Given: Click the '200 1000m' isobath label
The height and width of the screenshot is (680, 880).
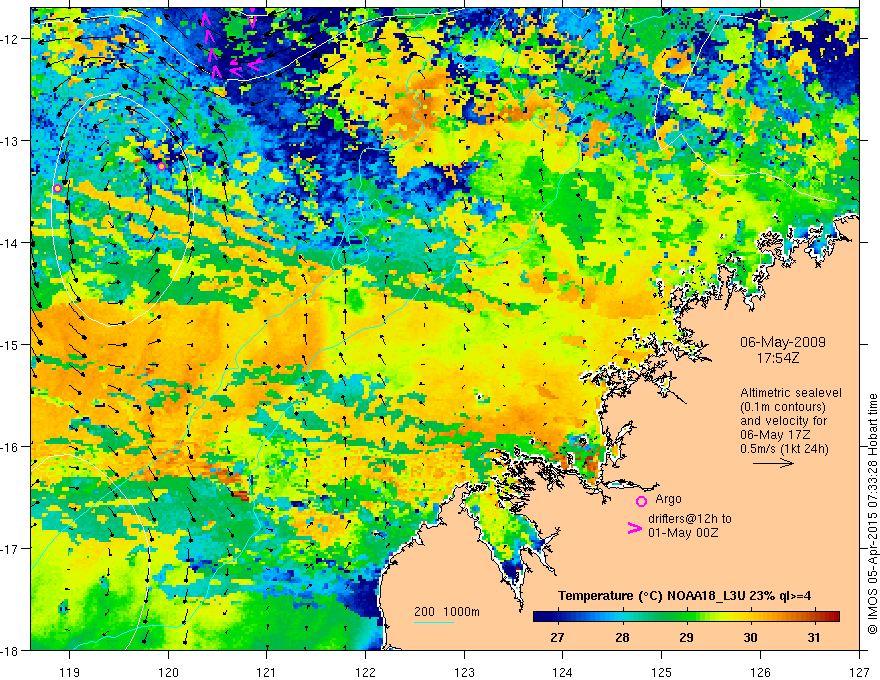Looking at the screenshot, I should coord(447,612).
